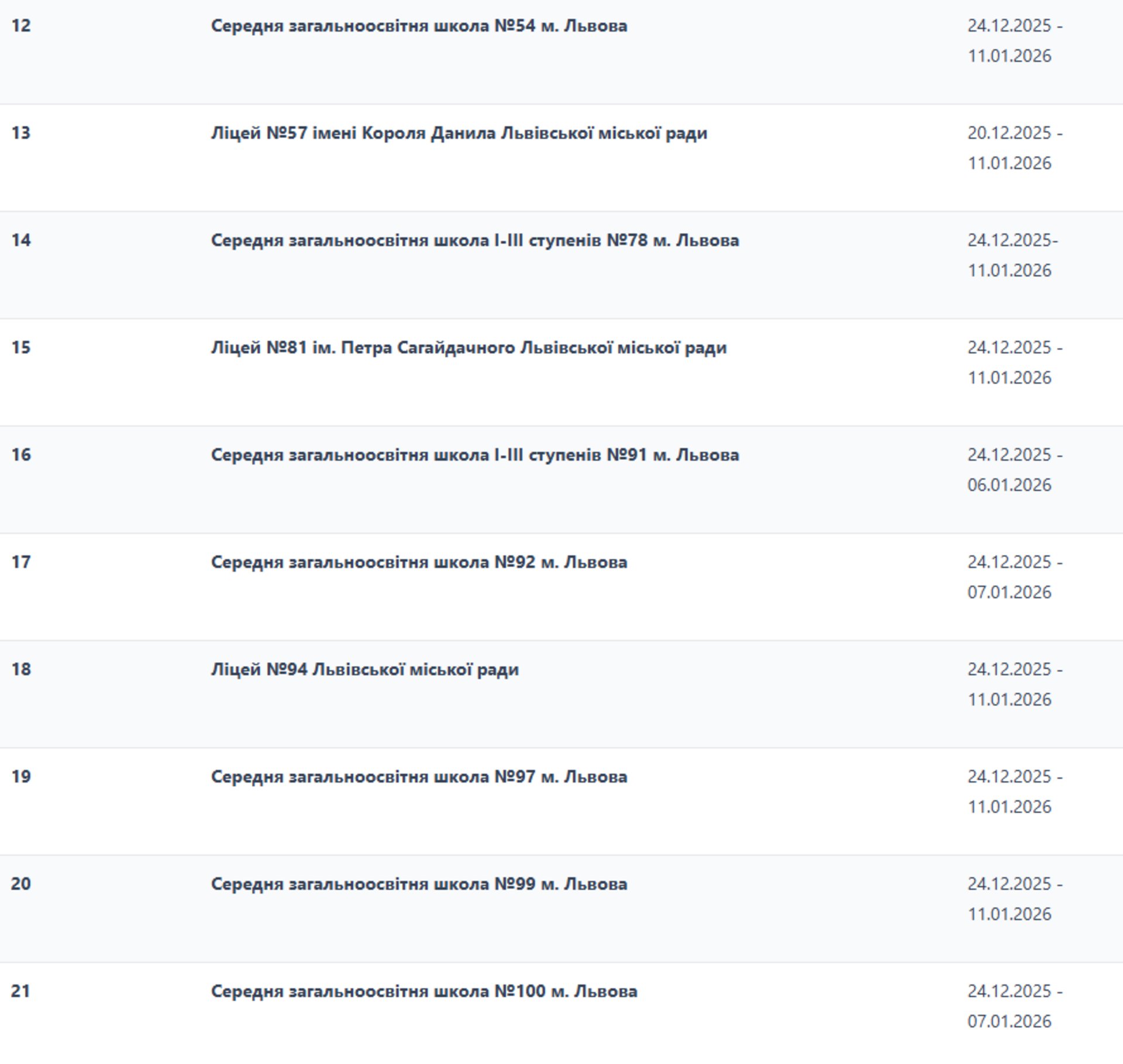This screenshot has width=1123, height=1064.
Task: Select school №100 м. Львова name
Action: tap(424, 991)
